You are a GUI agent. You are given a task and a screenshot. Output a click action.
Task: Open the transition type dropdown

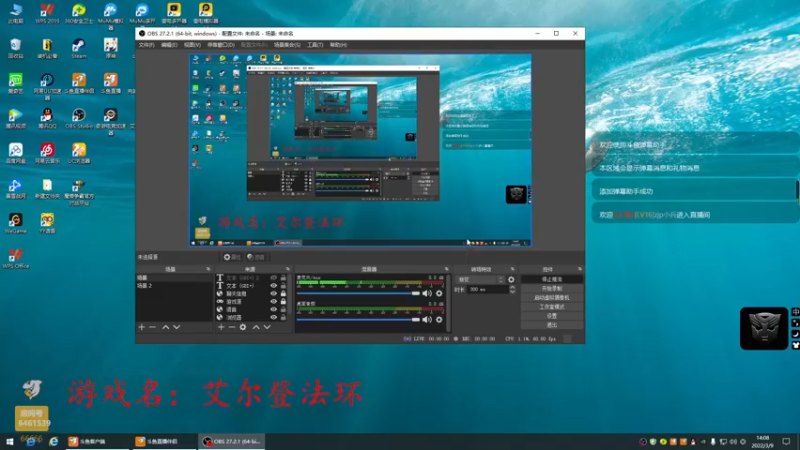479,280
